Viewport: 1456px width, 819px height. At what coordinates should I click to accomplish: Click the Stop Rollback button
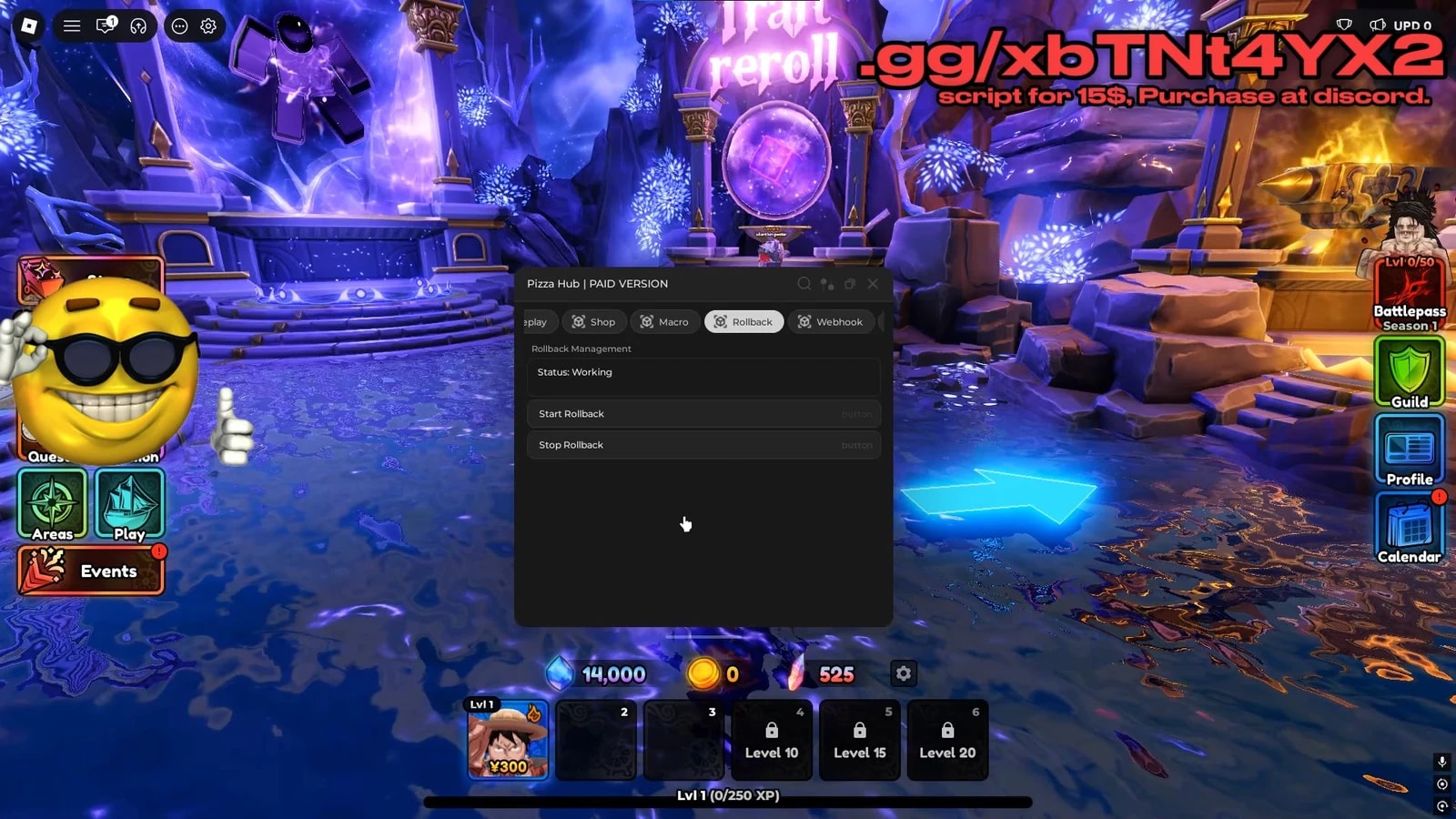click(703, 445)
